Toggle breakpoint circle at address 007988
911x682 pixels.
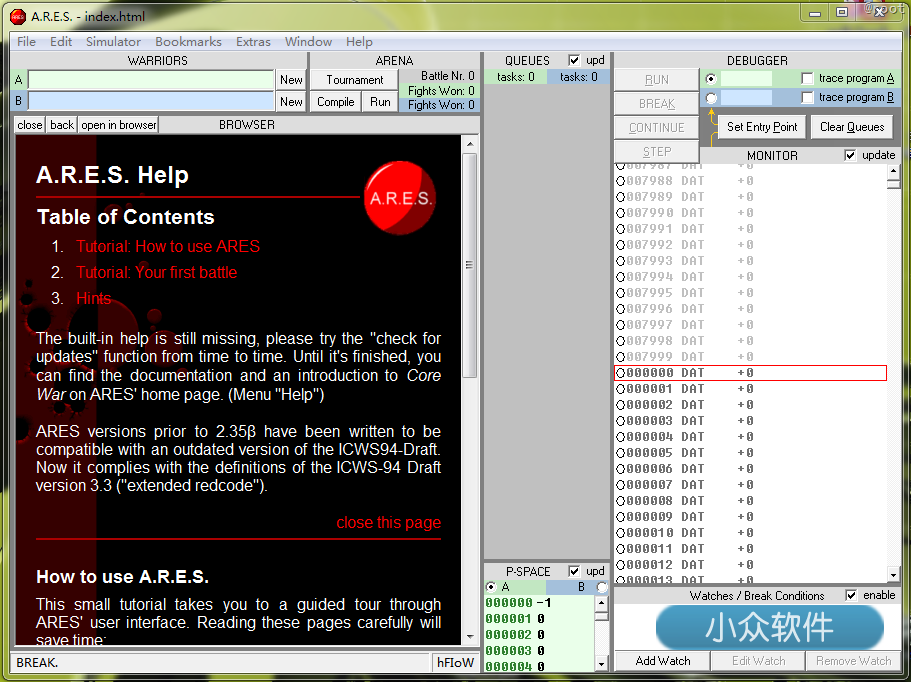[x=621, y=181]
